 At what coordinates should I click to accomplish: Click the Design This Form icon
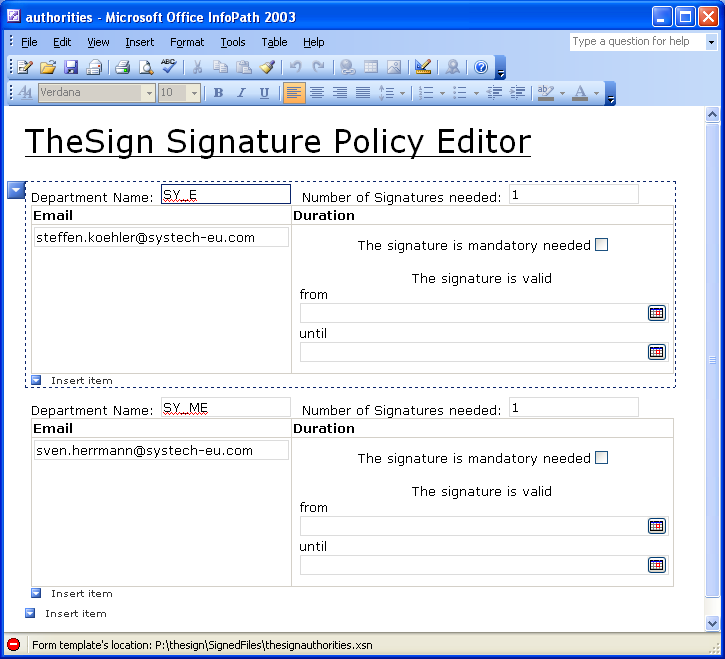423,67
